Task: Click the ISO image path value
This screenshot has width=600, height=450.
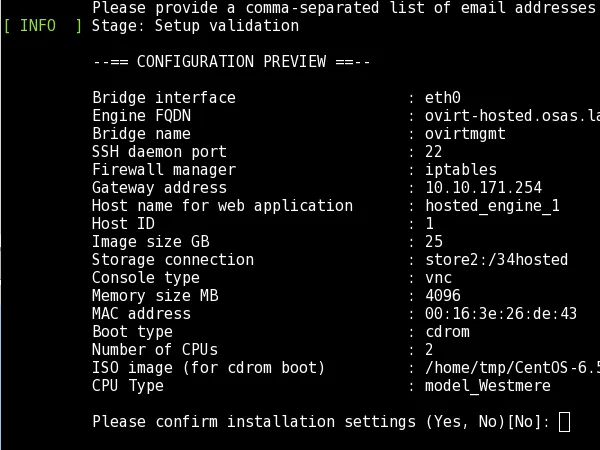Action: coord(510,368)
